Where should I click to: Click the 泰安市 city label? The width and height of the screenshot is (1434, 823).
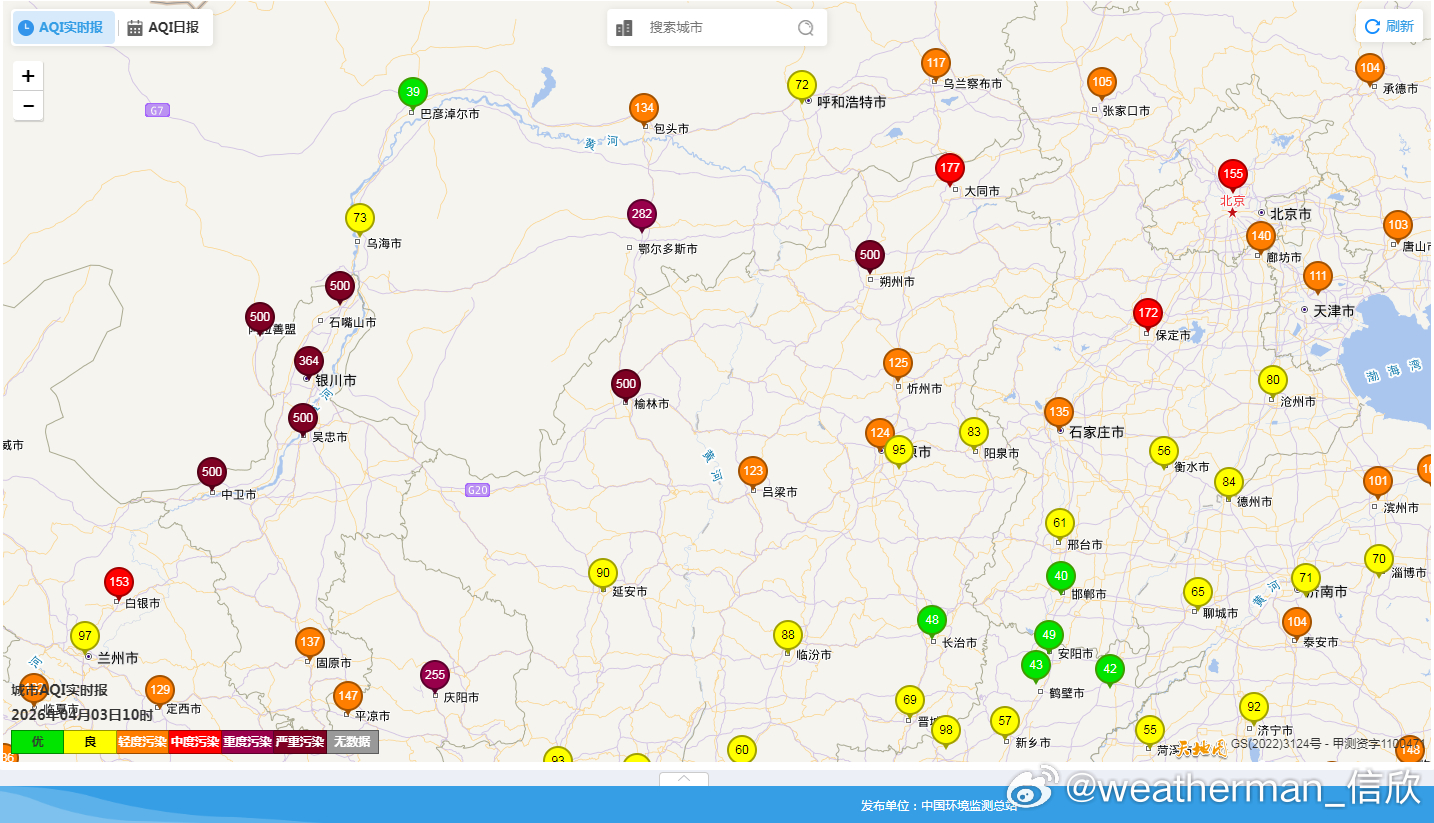coord(1321,642)
